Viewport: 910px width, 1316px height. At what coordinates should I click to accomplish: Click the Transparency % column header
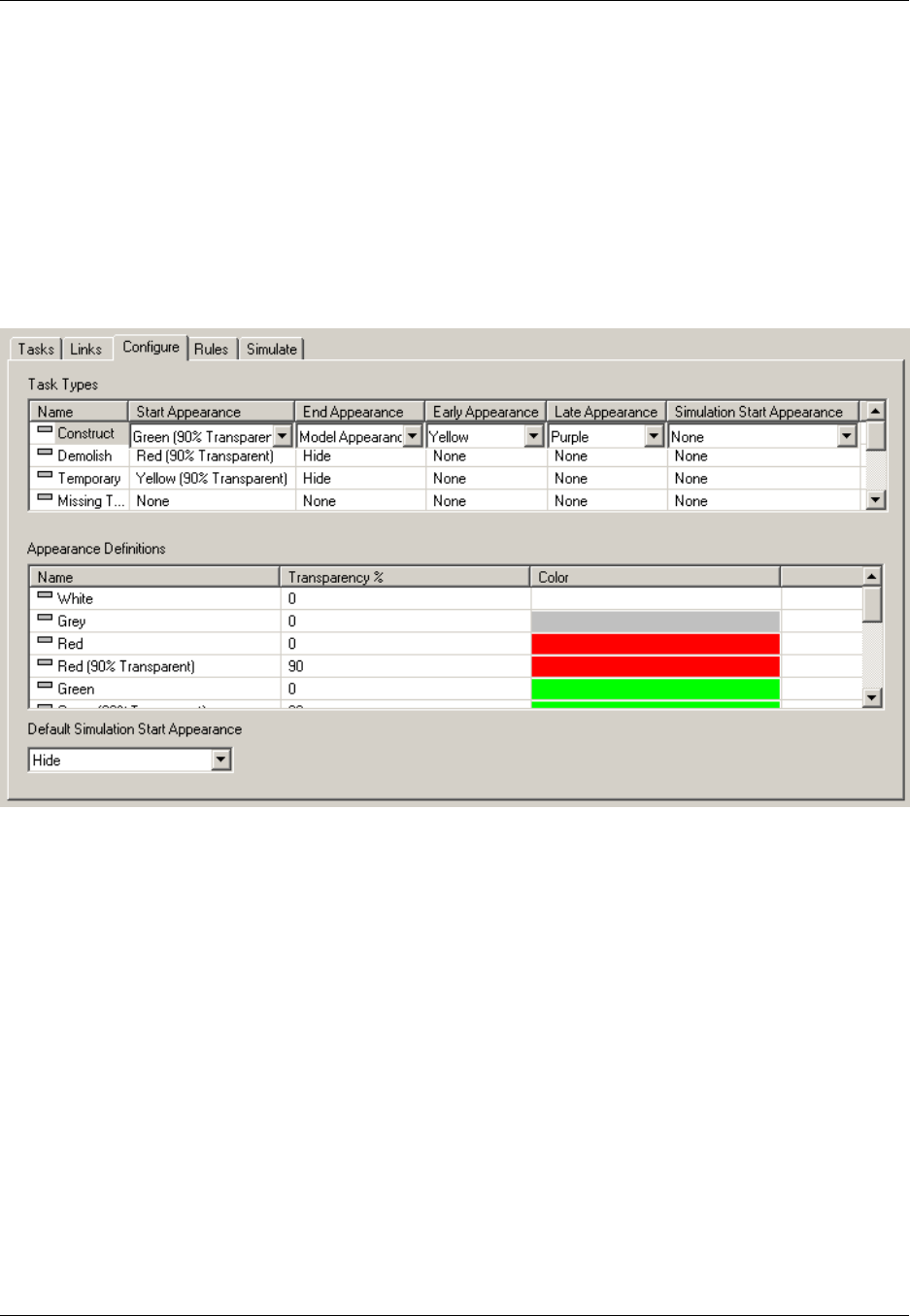pos(405,577)
